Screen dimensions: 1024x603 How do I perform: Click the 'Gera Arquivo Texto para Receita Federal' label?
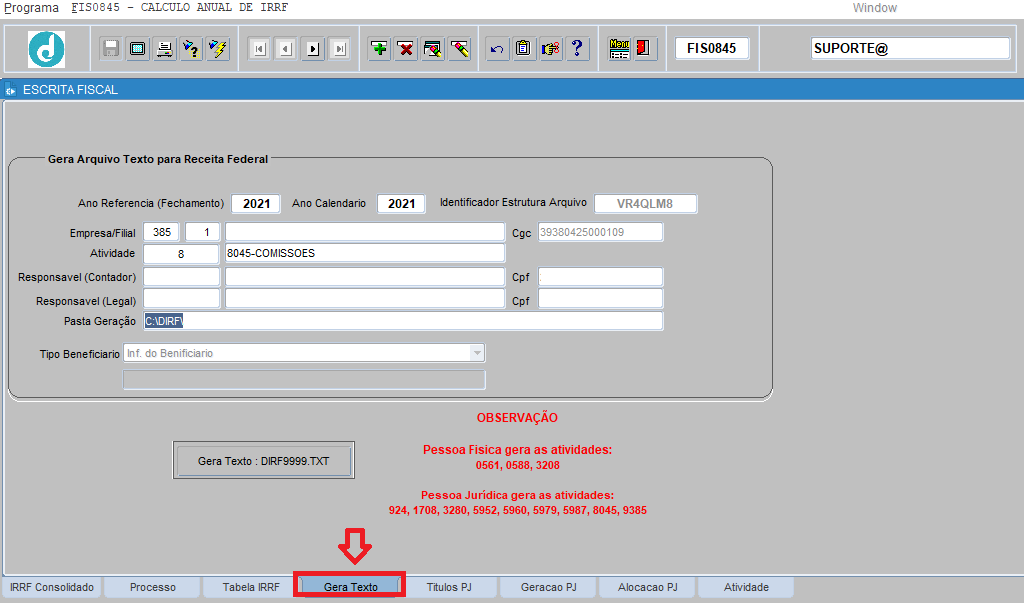[x=158, y=159]
